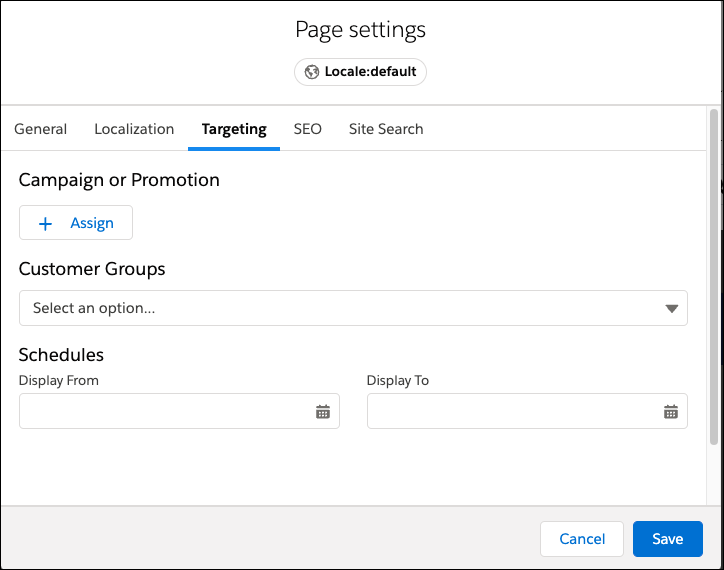Open the Display To calendar picker icon

[x=670, y=411]
